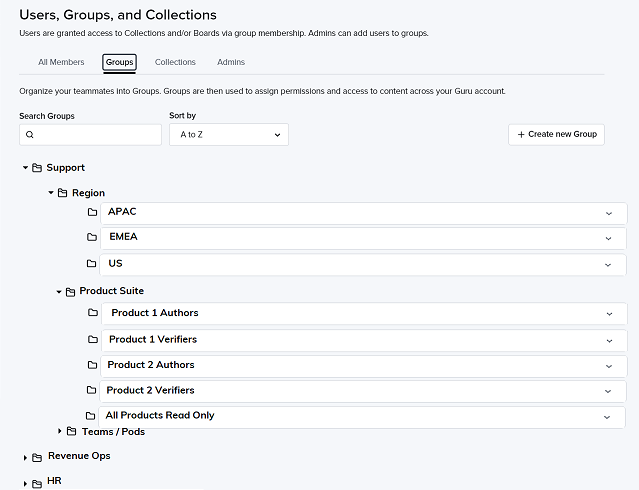The width and height of the screenshot is (639, 490).
Task: Click the folder icon beside EMEA
Action: click(92, 237)
